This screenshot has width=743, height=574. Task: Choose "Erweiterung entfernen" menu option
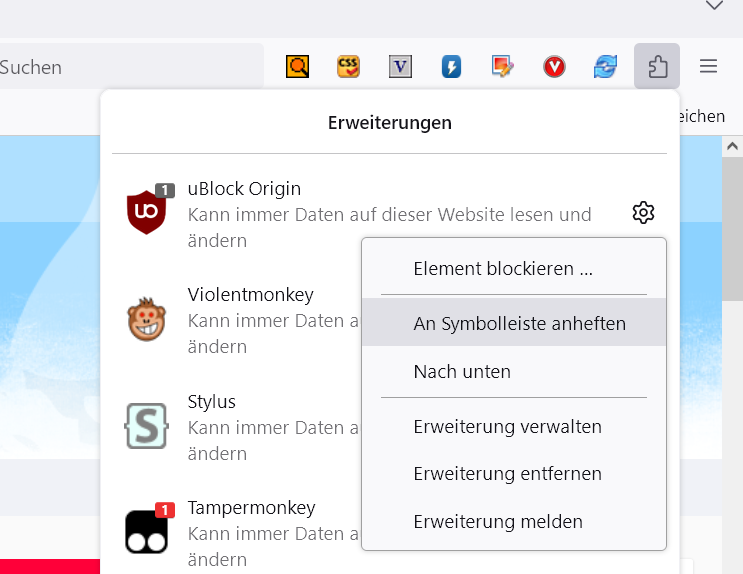(507, 474)
